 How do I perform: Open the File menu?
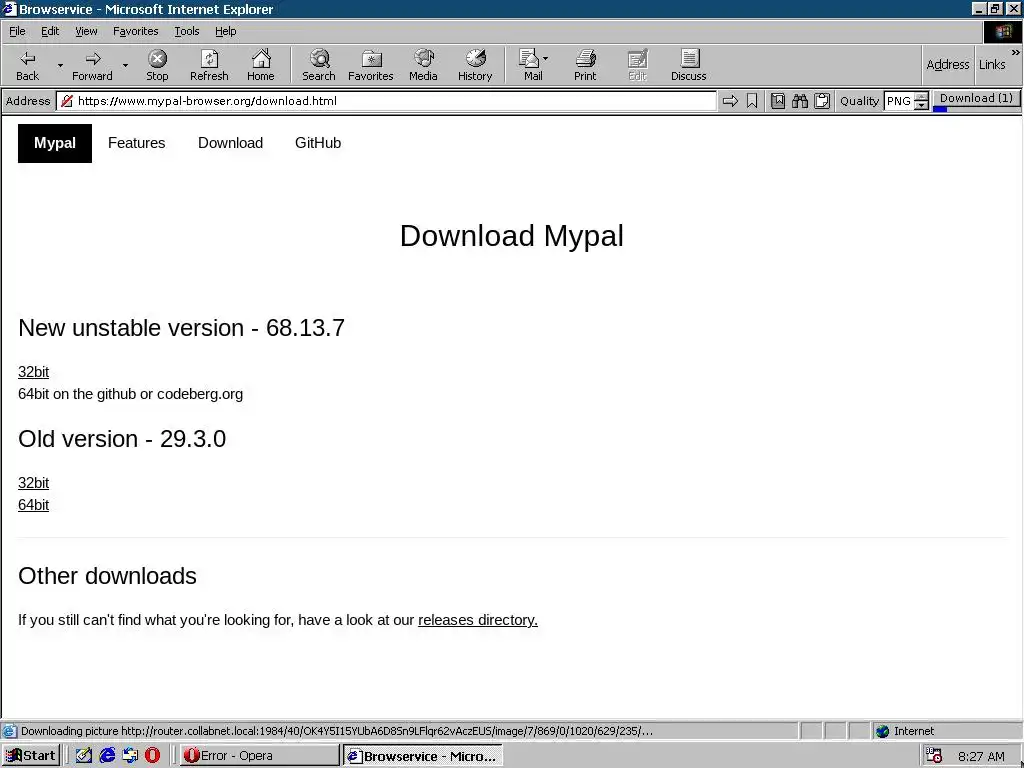tap(17, 31)
